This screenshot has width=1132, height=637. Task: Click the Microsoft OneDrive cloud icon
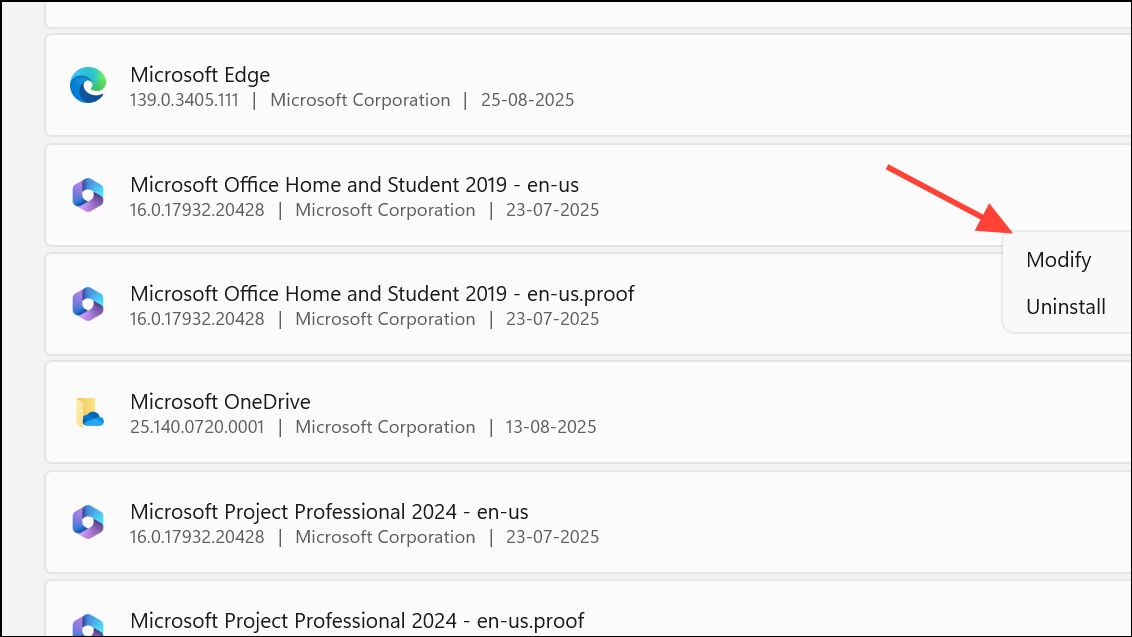coord(88,412)
